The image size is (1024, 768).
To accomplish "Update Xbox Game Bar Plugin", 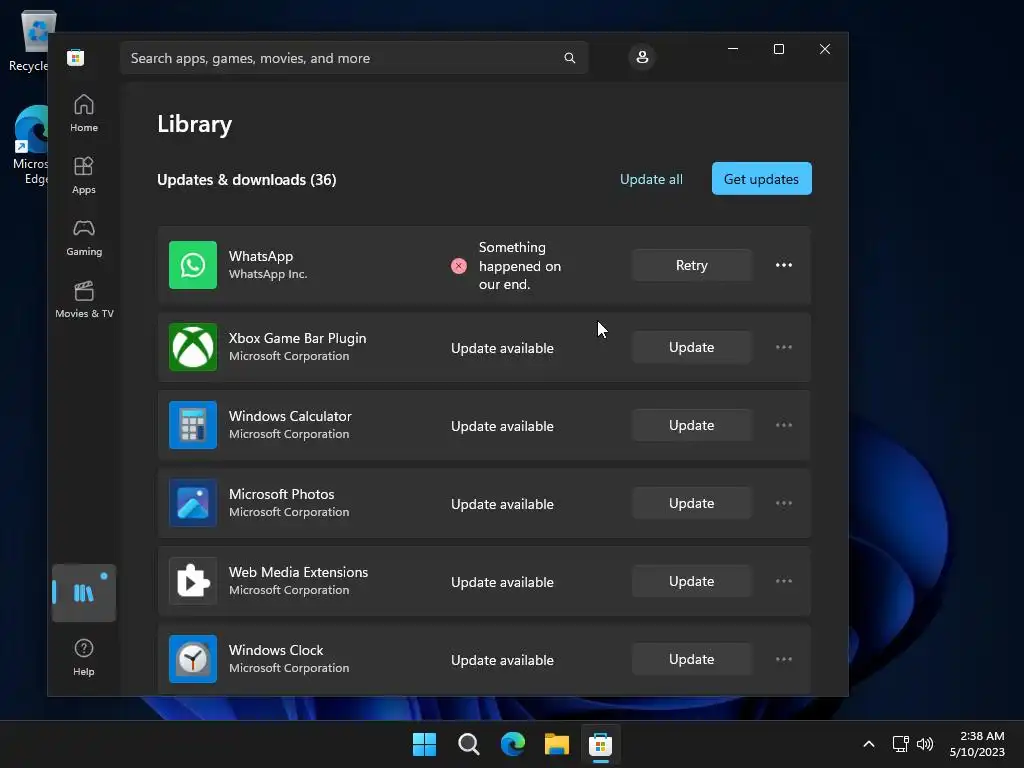I will pos(692,347).
